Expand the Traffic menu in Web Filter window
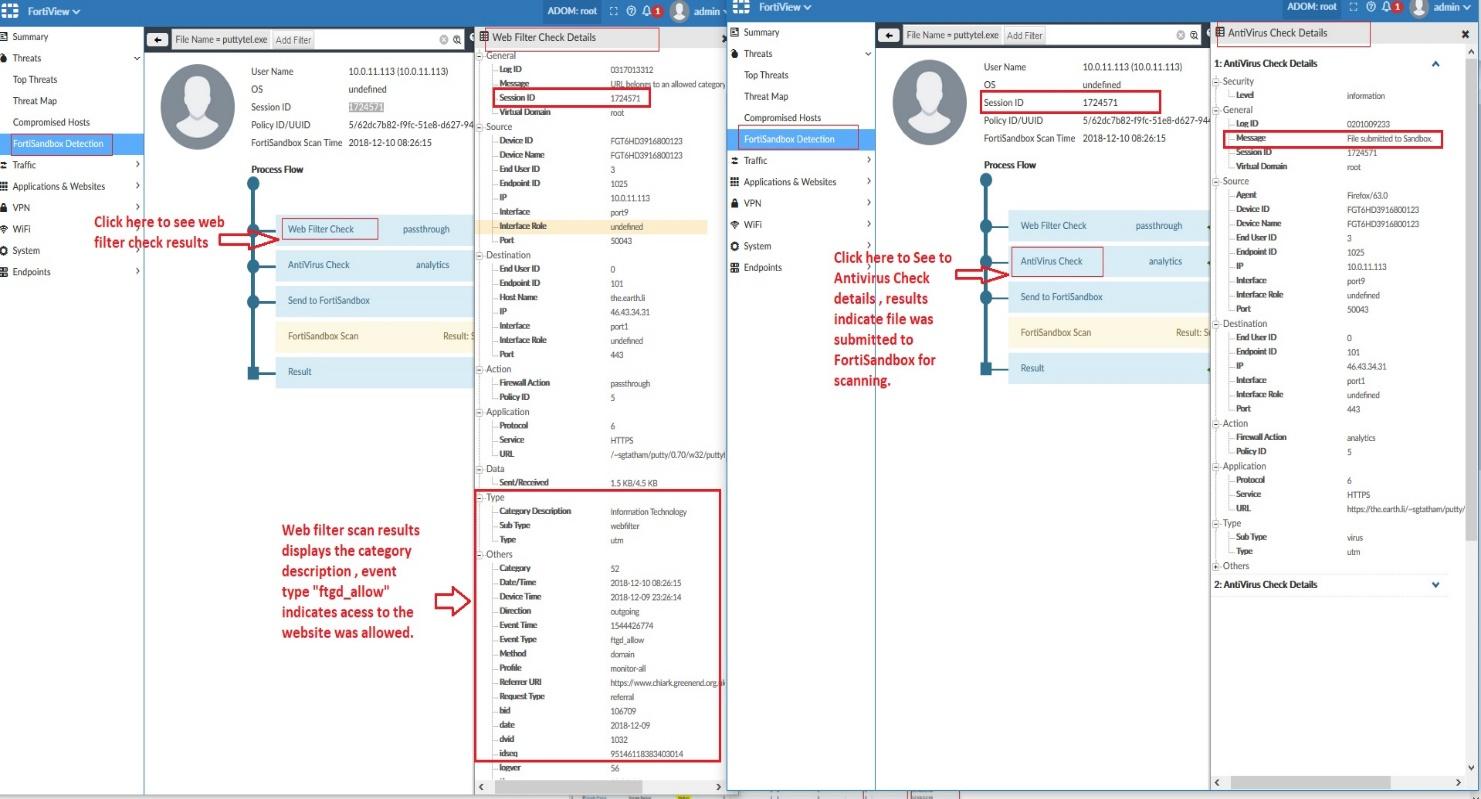The height and width of the screenshot is (799, 1481). point(137,165)
